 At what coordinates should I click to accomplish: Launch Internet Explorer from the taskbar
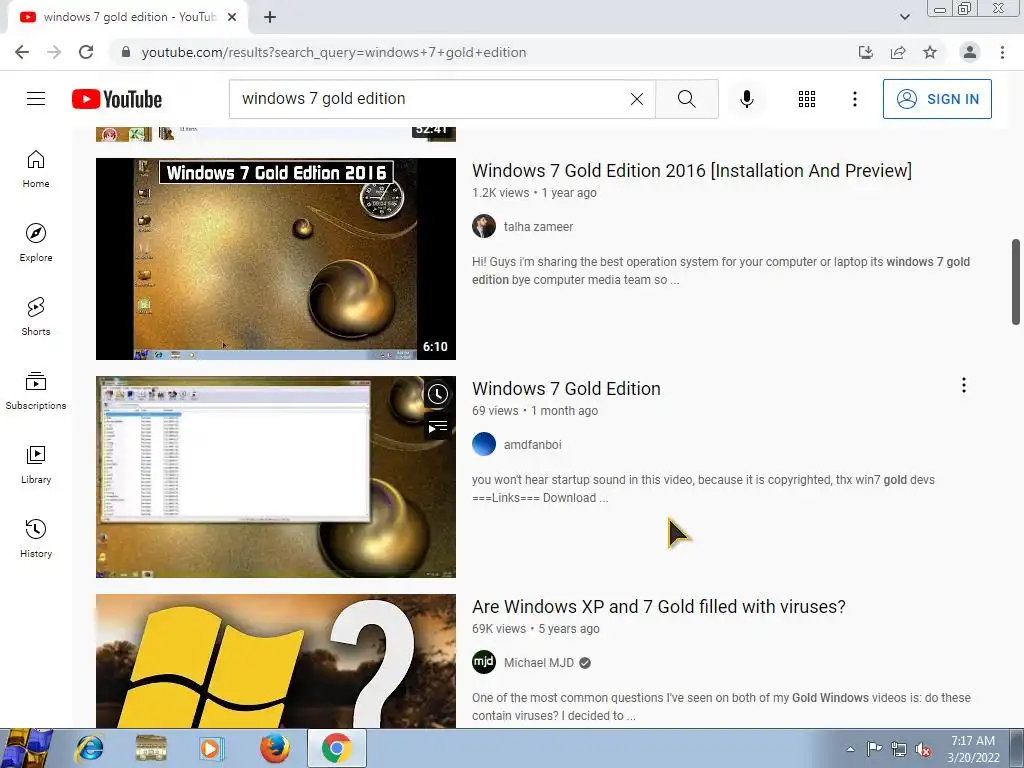tap(89, 748)
